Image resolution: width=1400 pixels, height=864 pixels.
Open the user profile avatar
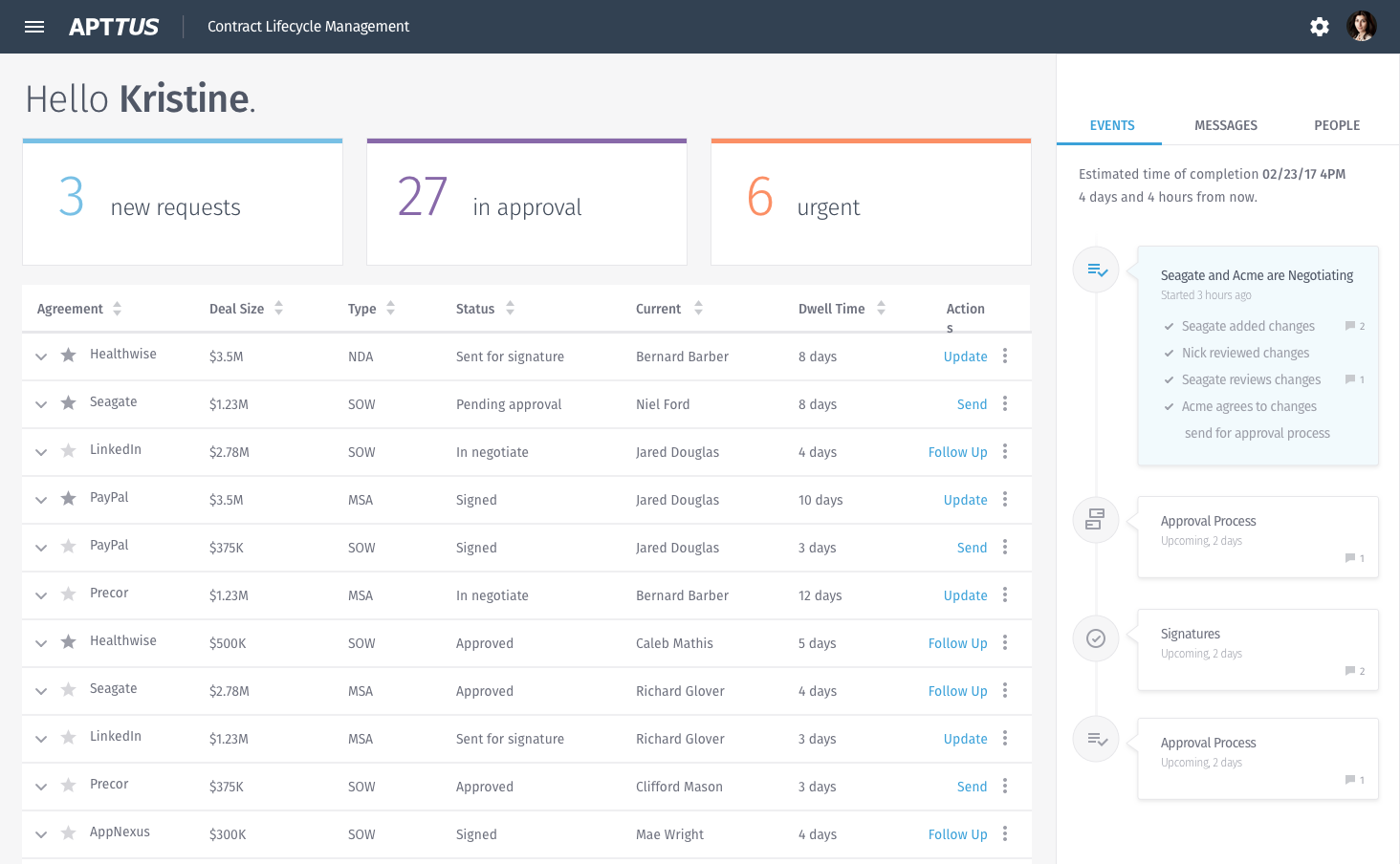coord(1362,26)
